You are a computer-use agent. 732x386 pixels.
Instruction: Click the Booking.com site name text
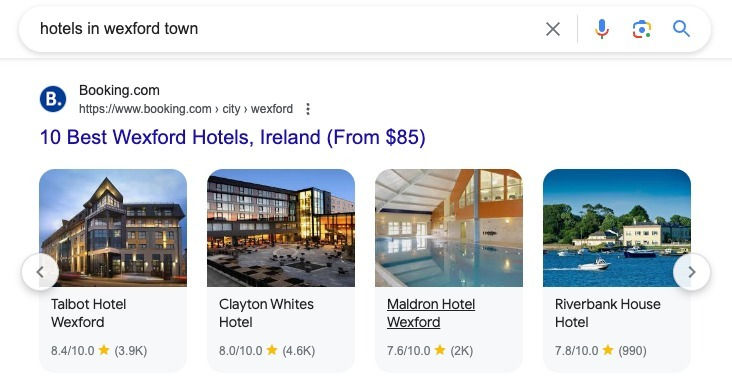(119, 90)
